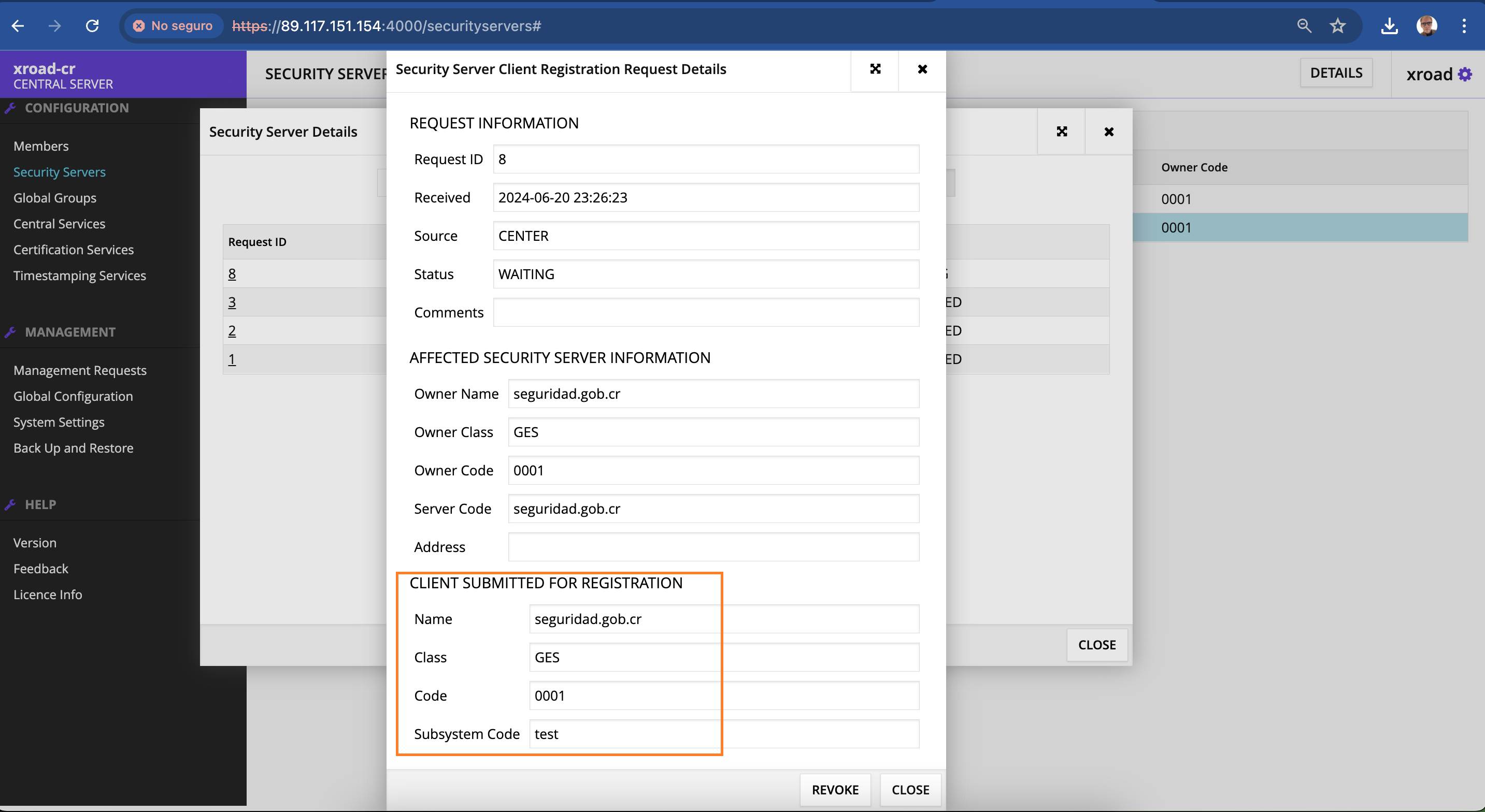Image resolution: width=1485 pixels, height=812 pixels.
Task: Open Feedback in the Help section
Action: point(41,569)
